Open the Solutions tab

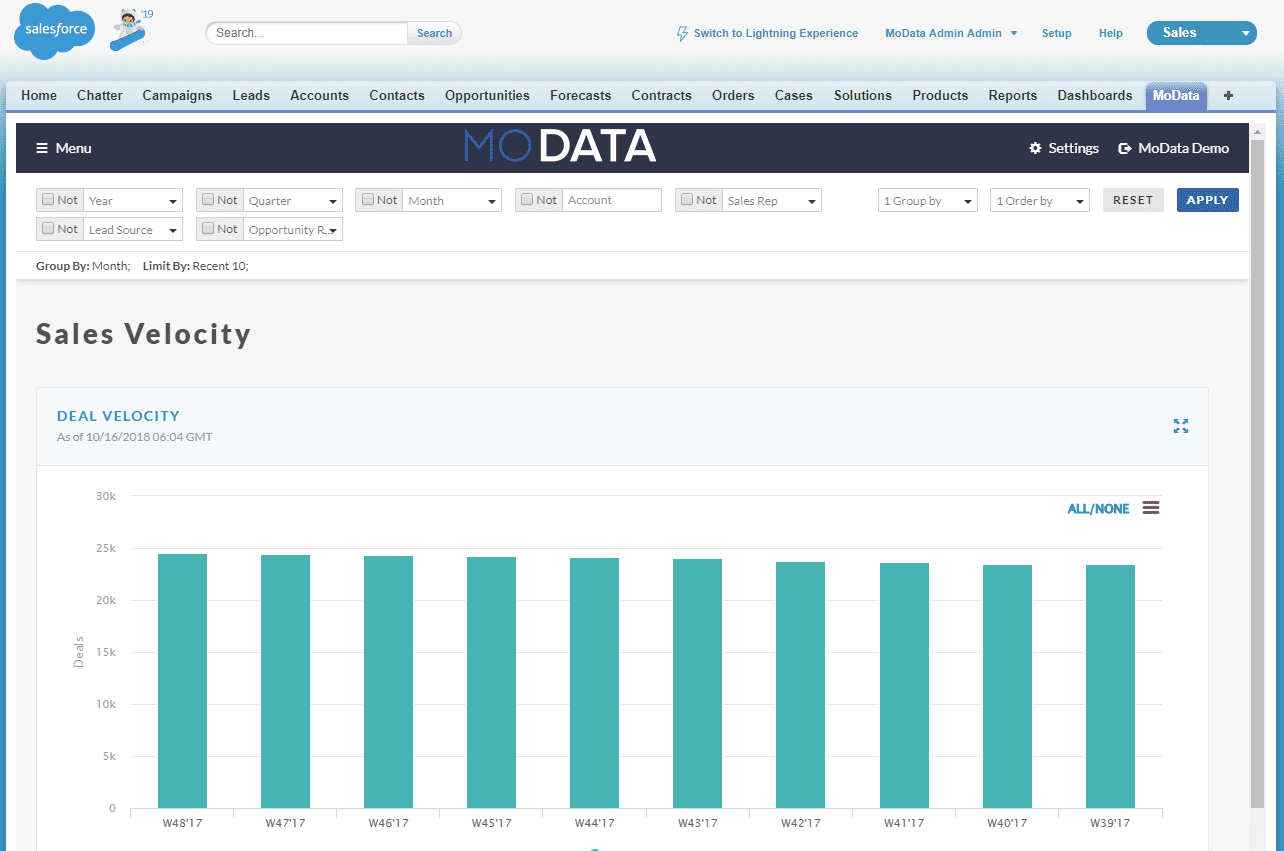tap(863, 96)
